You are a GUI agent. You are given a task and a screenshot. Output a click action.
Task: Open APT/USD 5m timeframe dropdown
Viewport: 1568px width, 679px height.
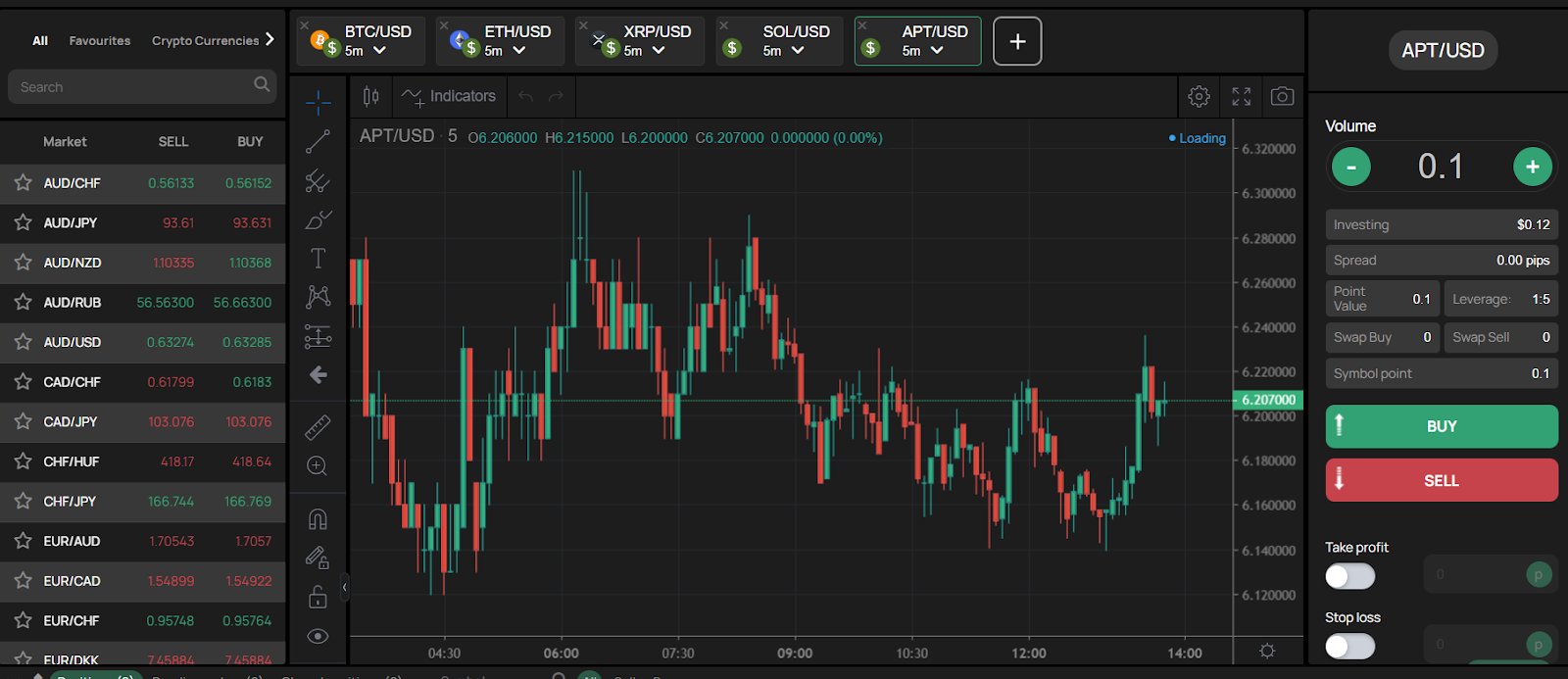[x=937, y=51]
